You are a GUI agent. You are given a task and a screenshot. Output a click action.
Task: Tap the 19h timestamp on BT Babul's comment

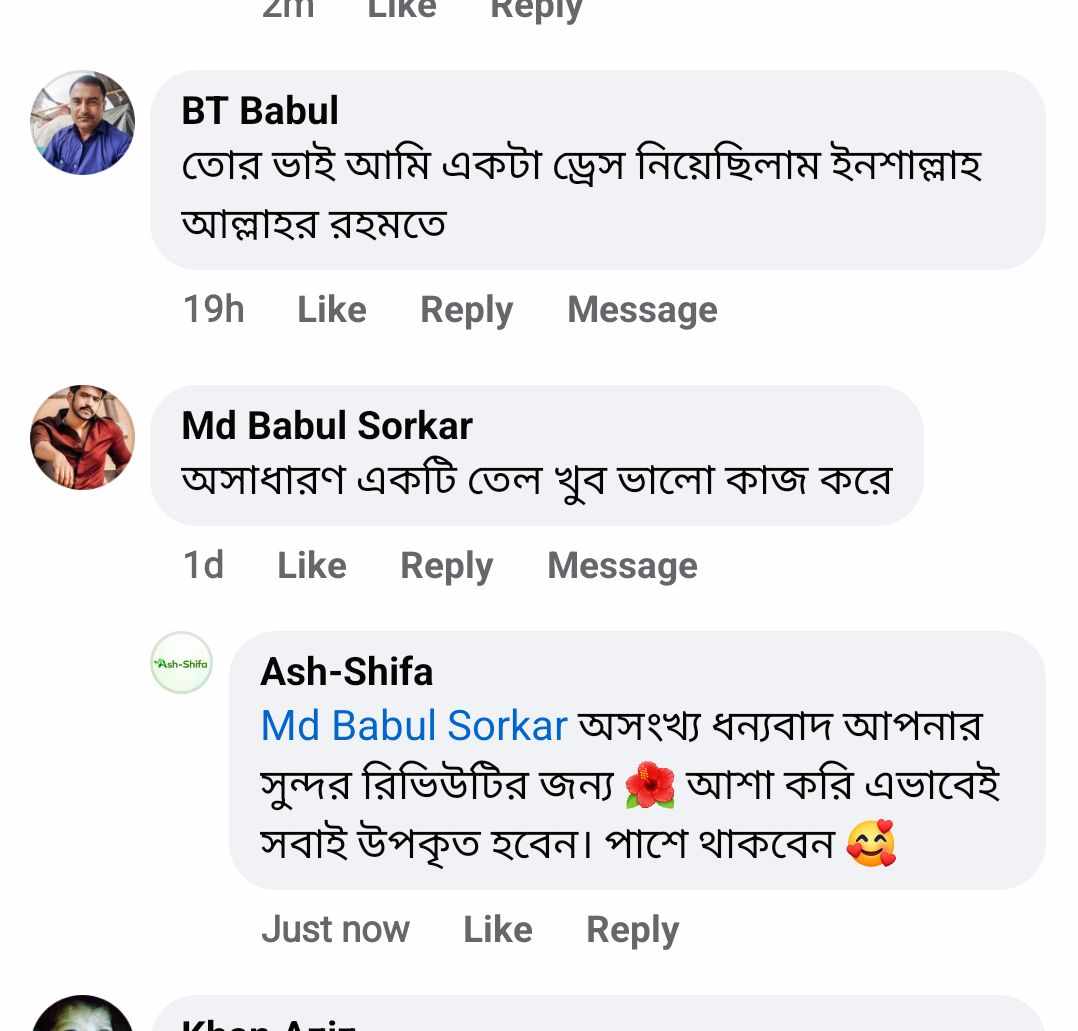(213, 310)
